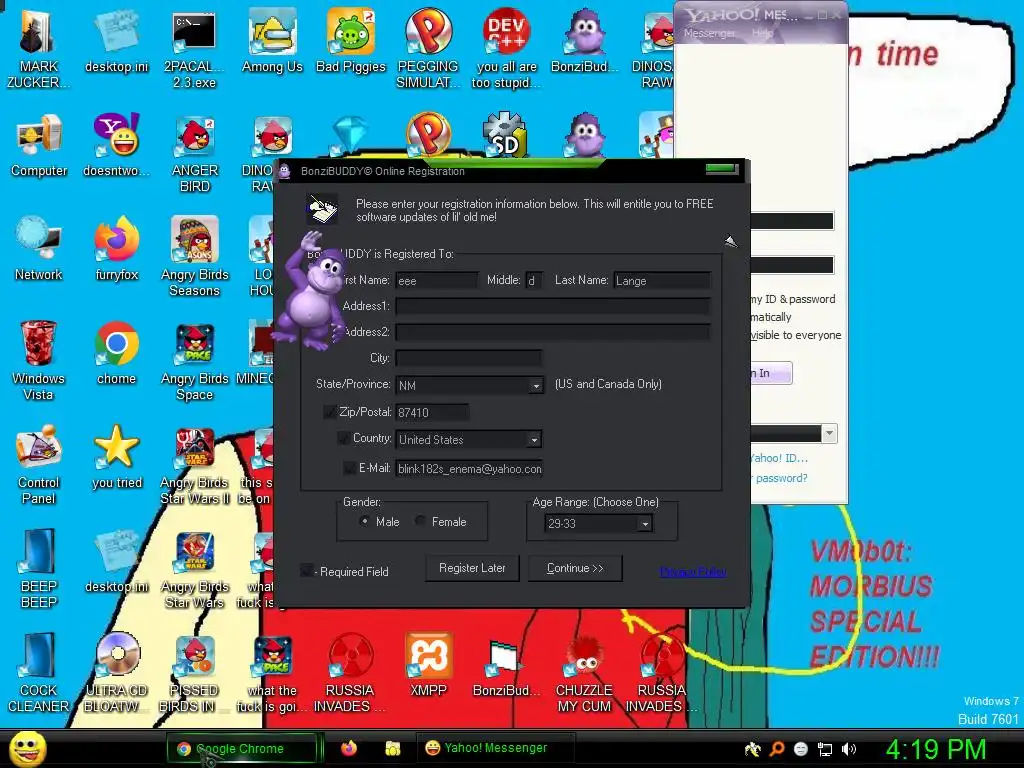Open the Yahoo 'doesntwo...' desktop icon
The width and height of the screenshot is (1024, 768).
pyautogui.click(x=116, y=145)
